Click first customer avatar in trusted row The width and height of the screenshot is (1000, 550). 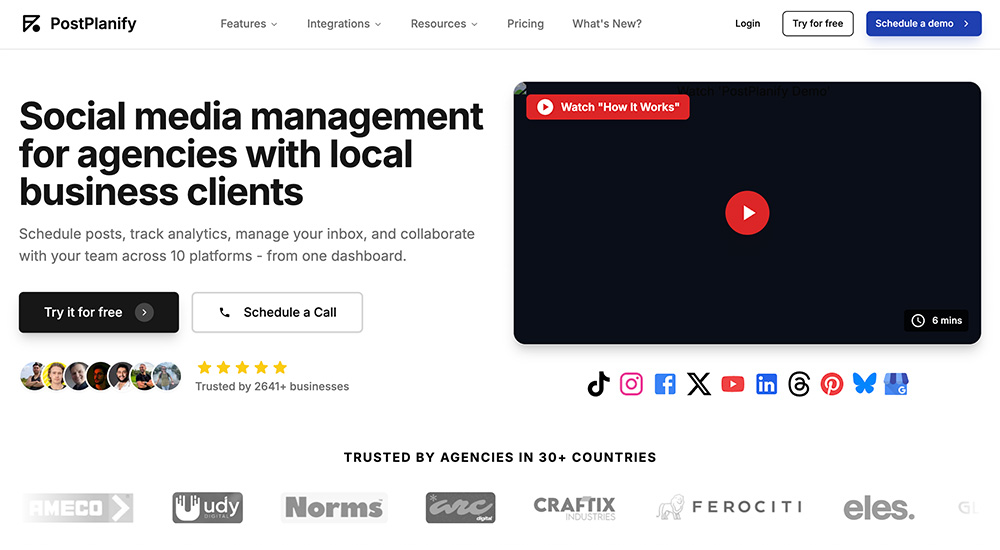(x=33, y=376)
